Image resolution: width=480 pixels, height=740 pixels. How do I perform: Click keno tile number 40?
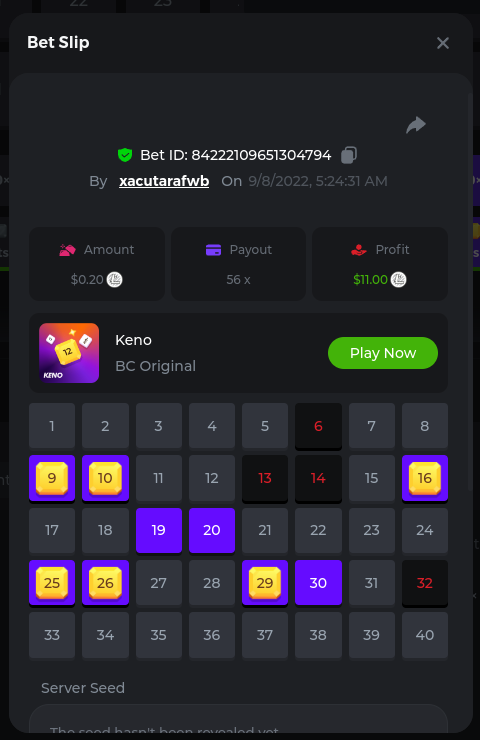click(425, 635)
